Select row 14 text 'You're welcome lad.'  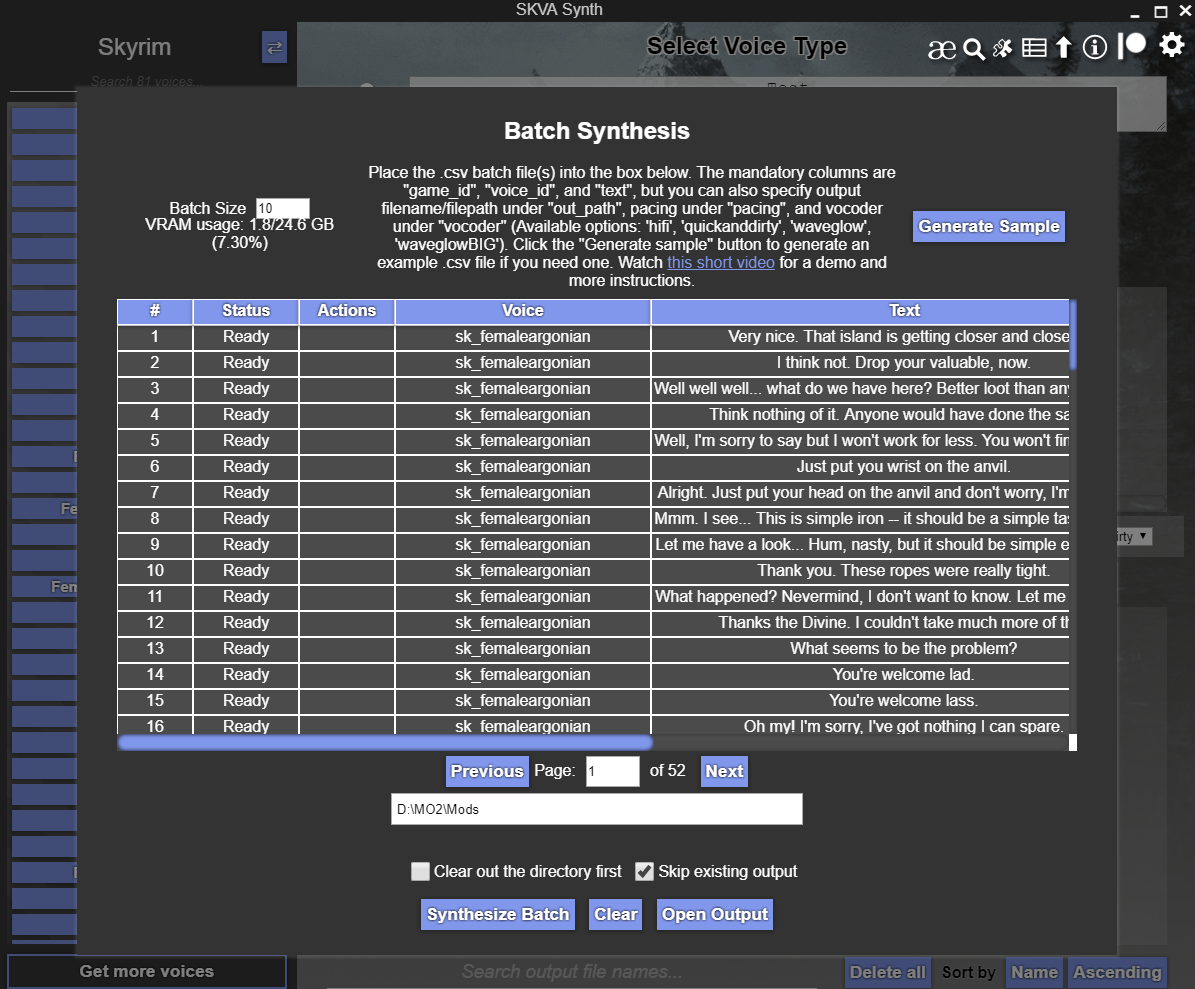pyautogui.click(x=903, y=674)
